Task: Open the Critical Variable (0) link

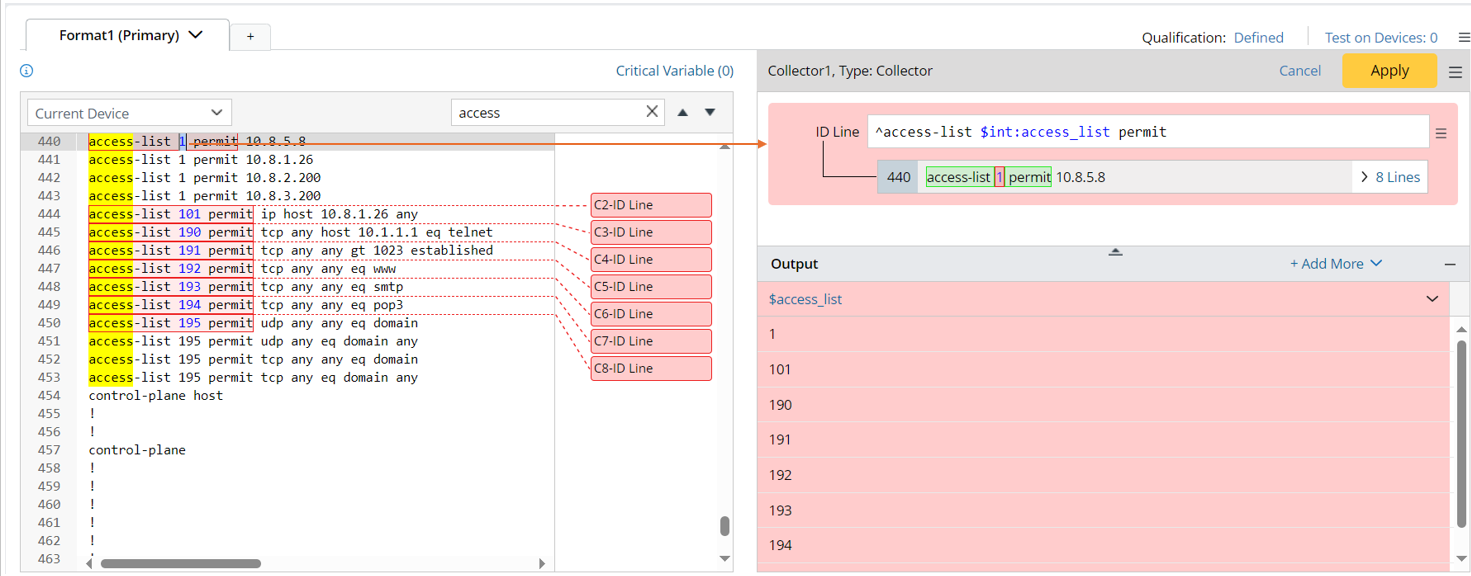Action: (674, 71)
